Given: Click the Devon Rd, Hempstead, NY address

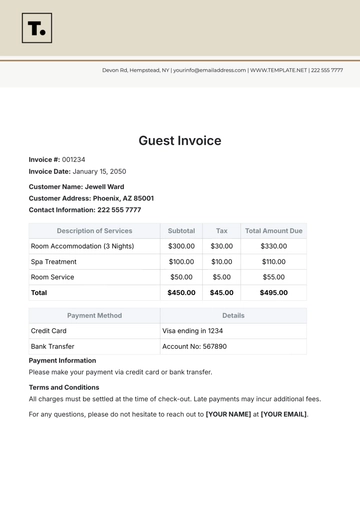Looking at the screenshot, I should pos(136,70).
